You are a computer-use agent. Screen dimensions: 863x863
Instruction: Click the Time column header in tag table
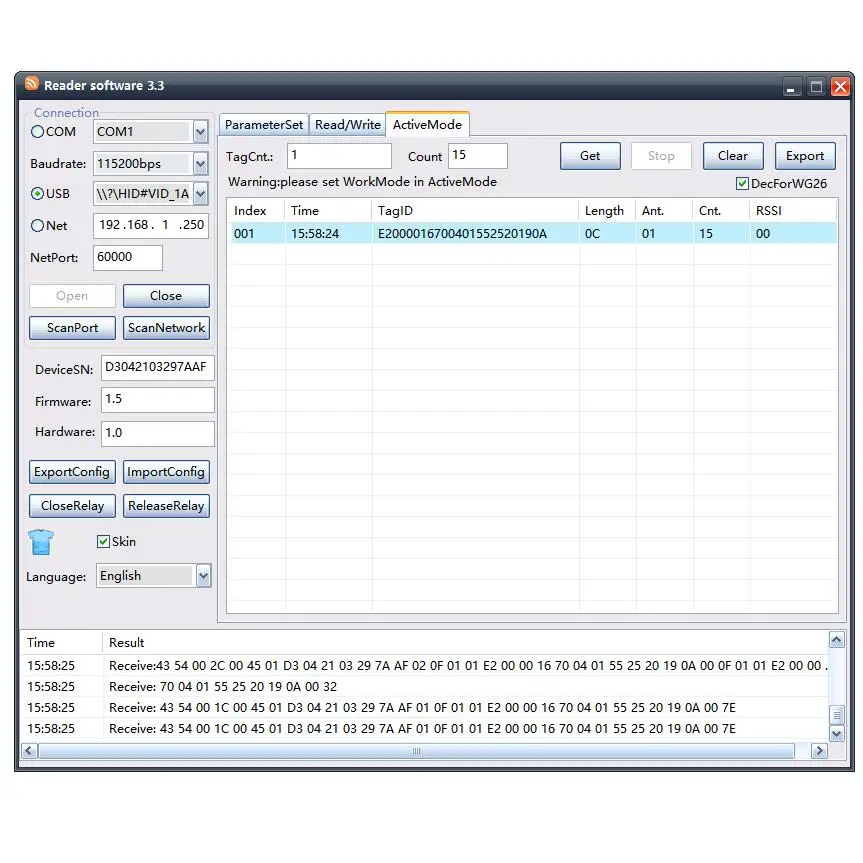(x=328, y=211)
